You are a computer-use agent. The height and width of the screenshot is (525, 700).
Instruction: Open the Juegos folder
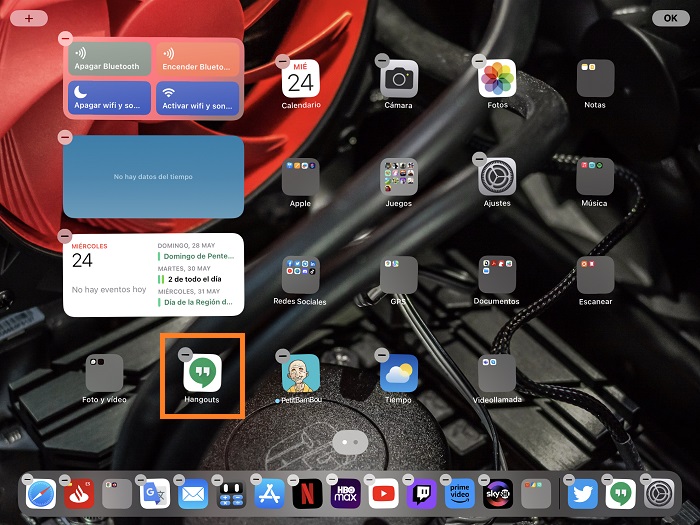tap(399, 177)
